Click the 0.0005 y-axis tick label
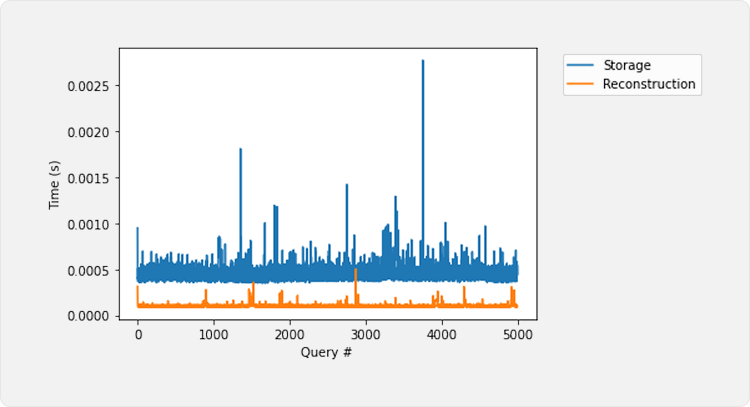750x407 pixels. (x=87, y=270)
